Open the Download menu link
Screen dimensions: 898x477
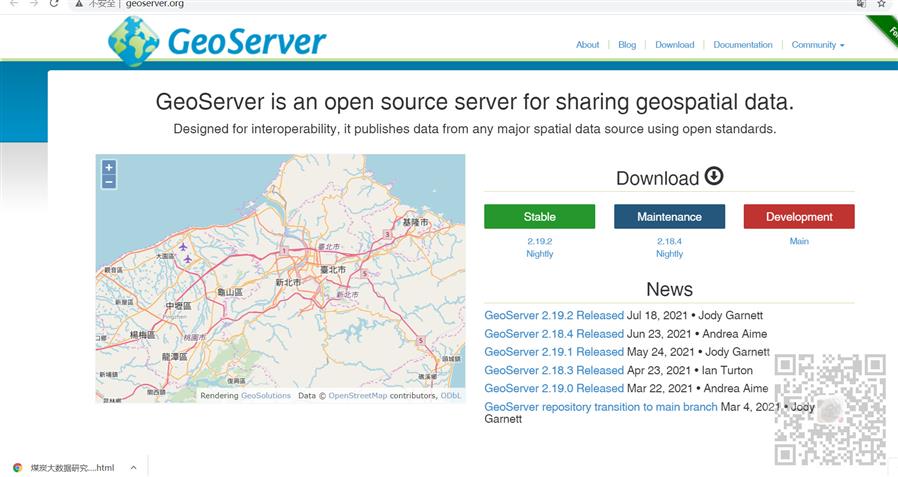pyautogui.click(x=675, y=45)
